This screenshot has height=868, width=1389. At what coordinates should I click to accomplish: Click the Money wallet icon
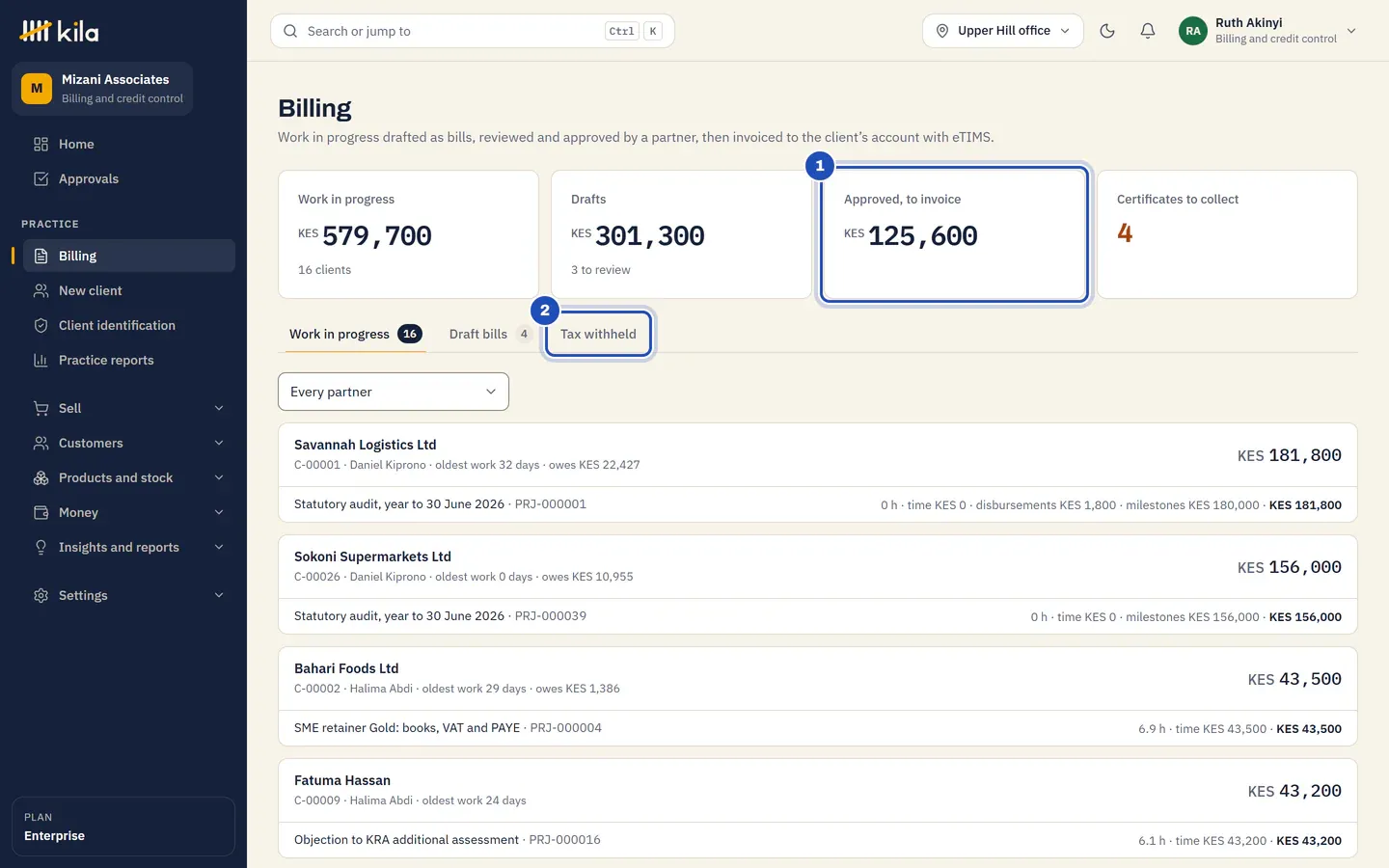(x=41, y=512)
